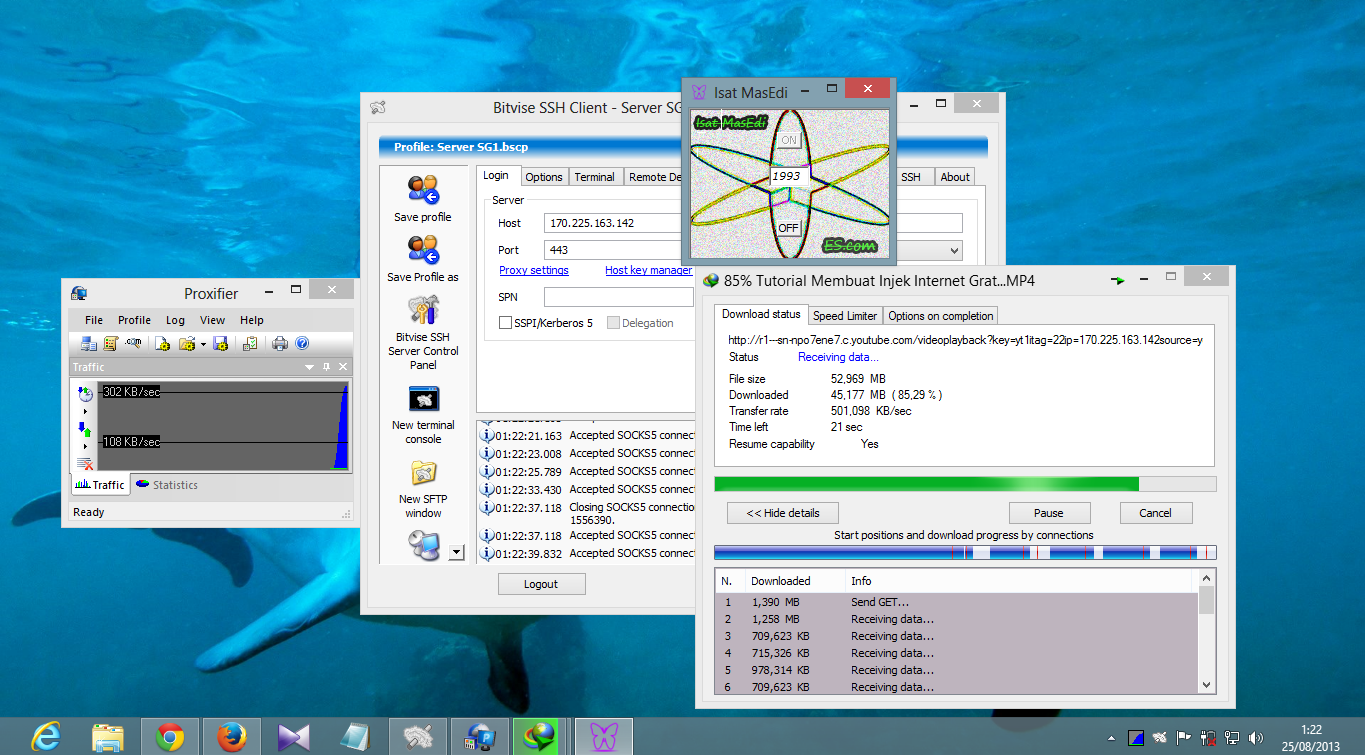Open Bitvise SSH Server Control Panel
Viewport: 1365px width, 755px height.
click(422, 310)
